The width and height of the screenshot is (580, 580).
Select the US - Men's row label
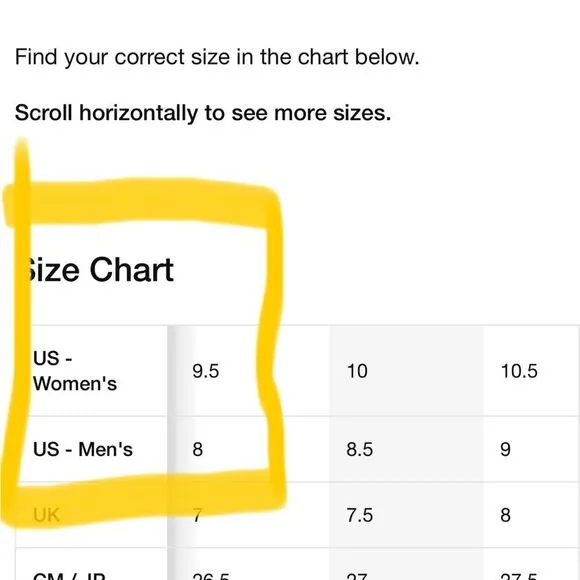(x=82, y=449)
